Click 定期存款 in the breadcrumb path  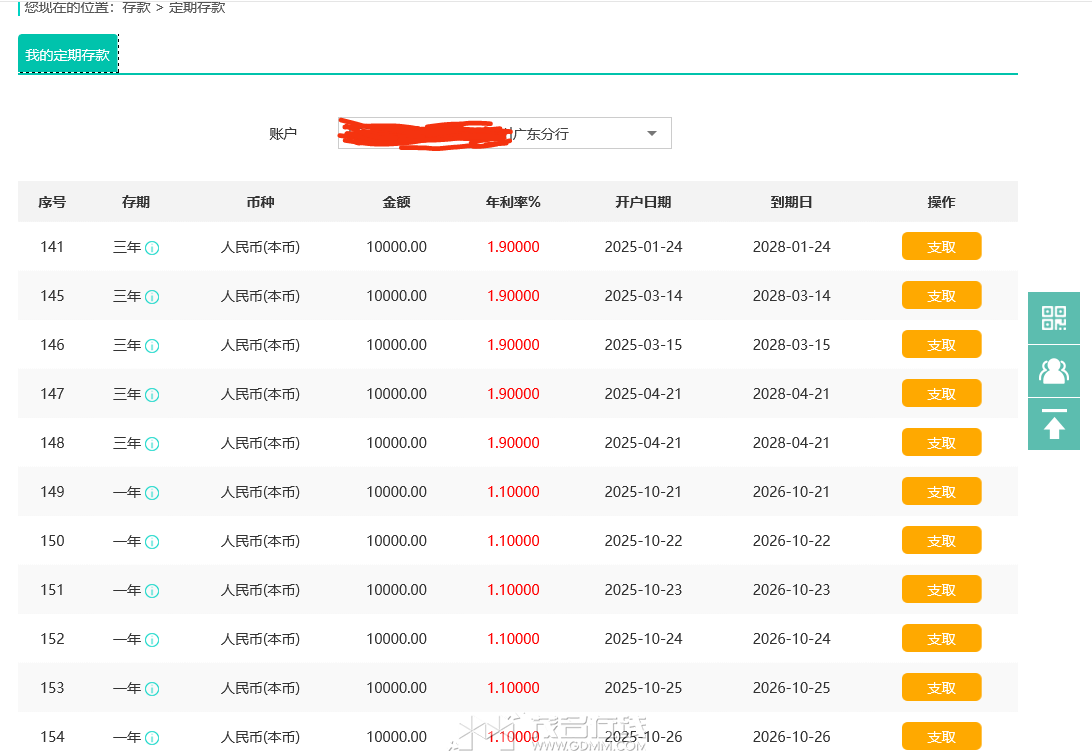(x=197, y=8)
